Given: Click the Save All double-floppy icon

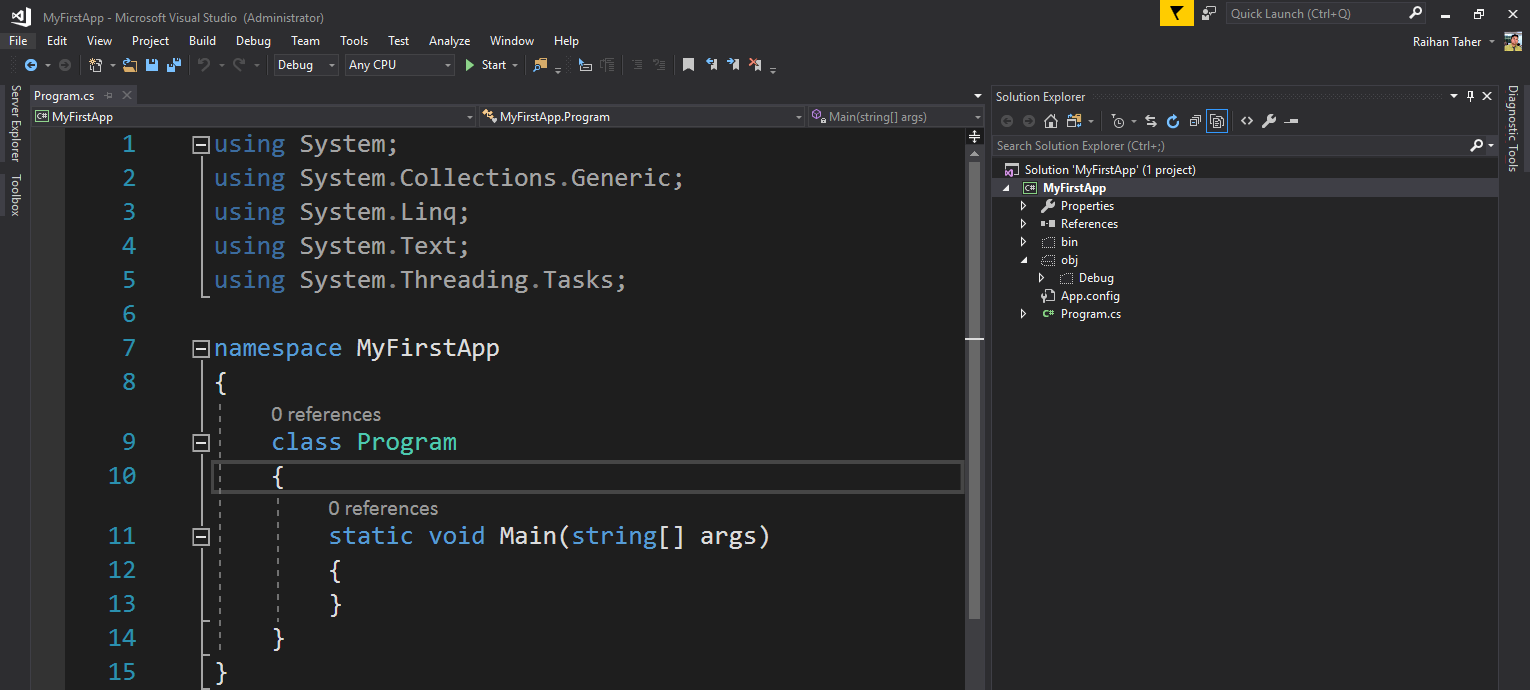Looking at the screenshot, I should click(174, 65).
